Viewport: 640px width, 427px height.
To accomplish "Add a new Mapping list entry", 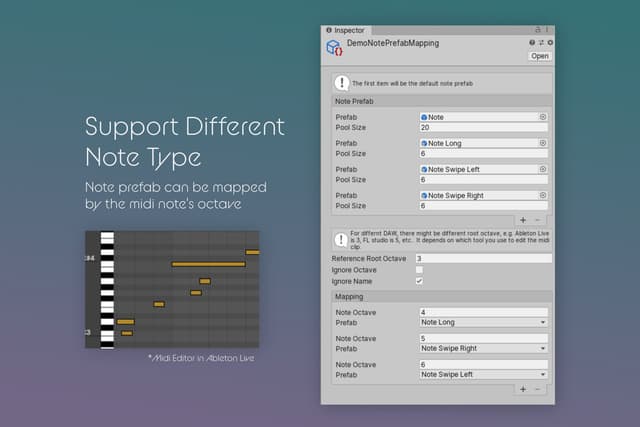I will [x=523, y=389].
